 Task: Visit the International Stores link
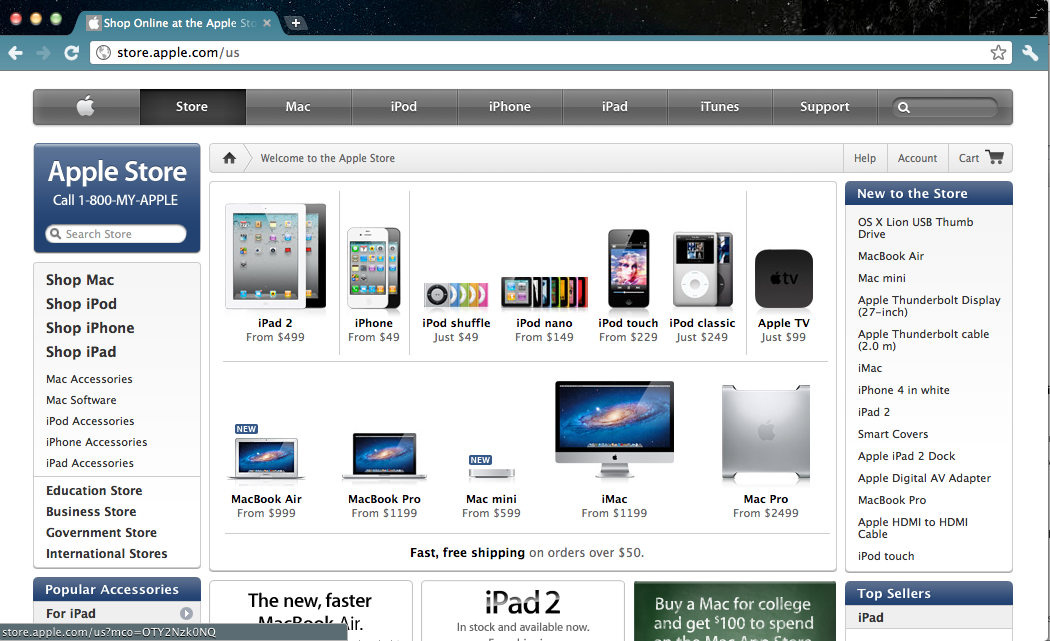tap(106, 554)
